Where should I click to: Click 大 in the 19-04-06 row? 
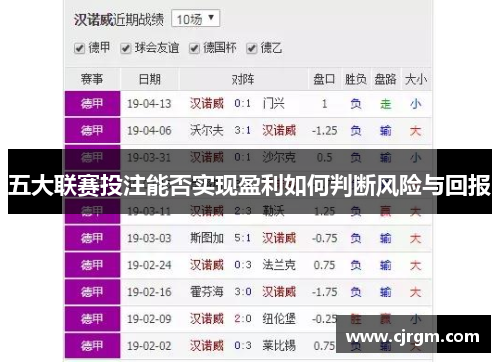(416, 131)
